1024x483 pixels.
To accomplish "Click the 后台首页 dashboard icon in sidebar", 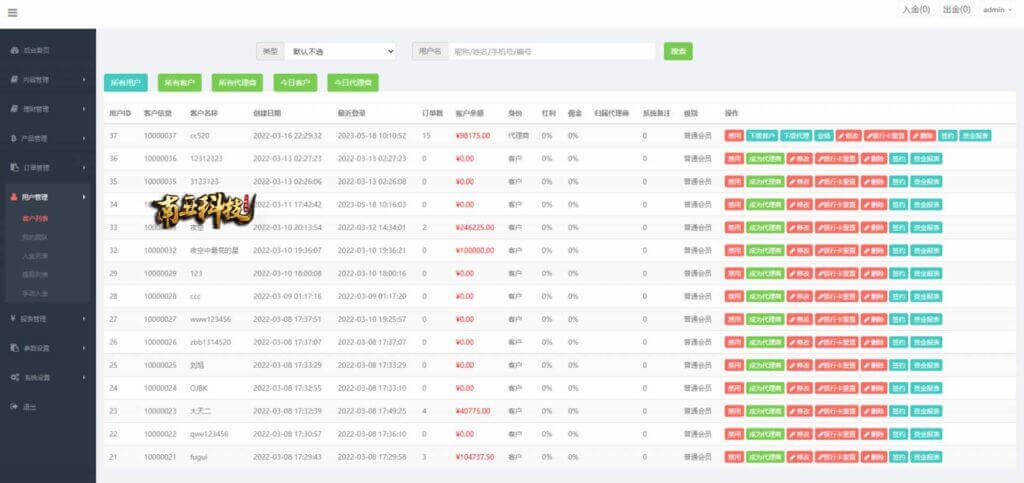I will click(14, 50).
